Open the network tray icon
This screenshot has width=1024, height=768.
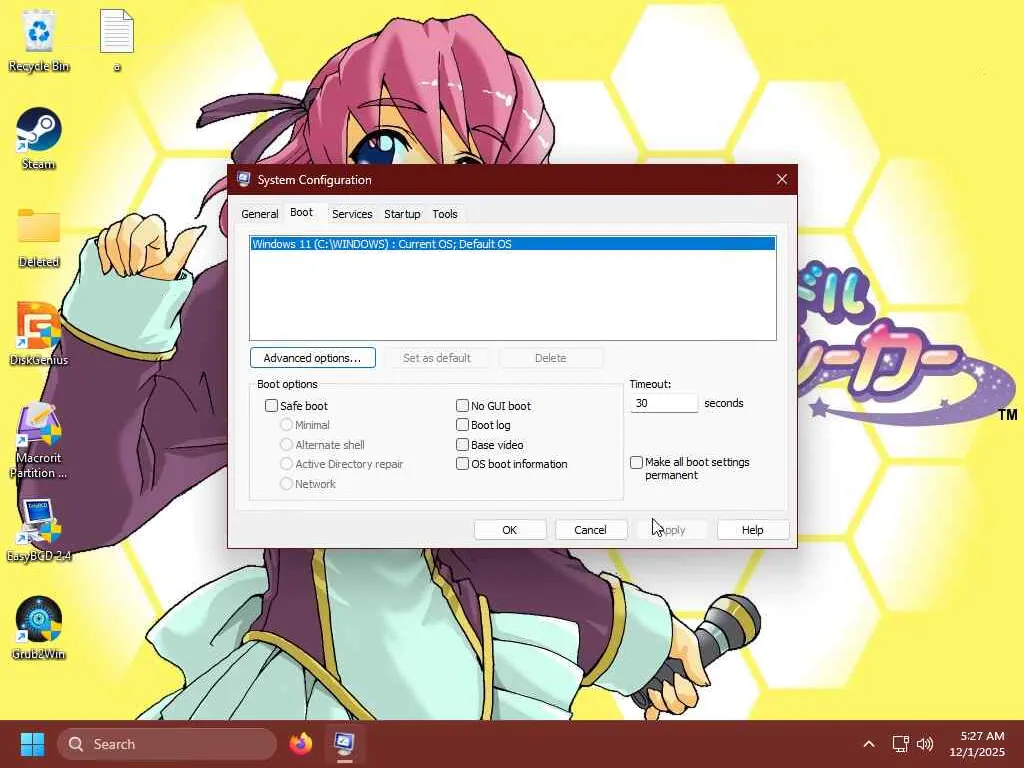click(x=901, y=744)
